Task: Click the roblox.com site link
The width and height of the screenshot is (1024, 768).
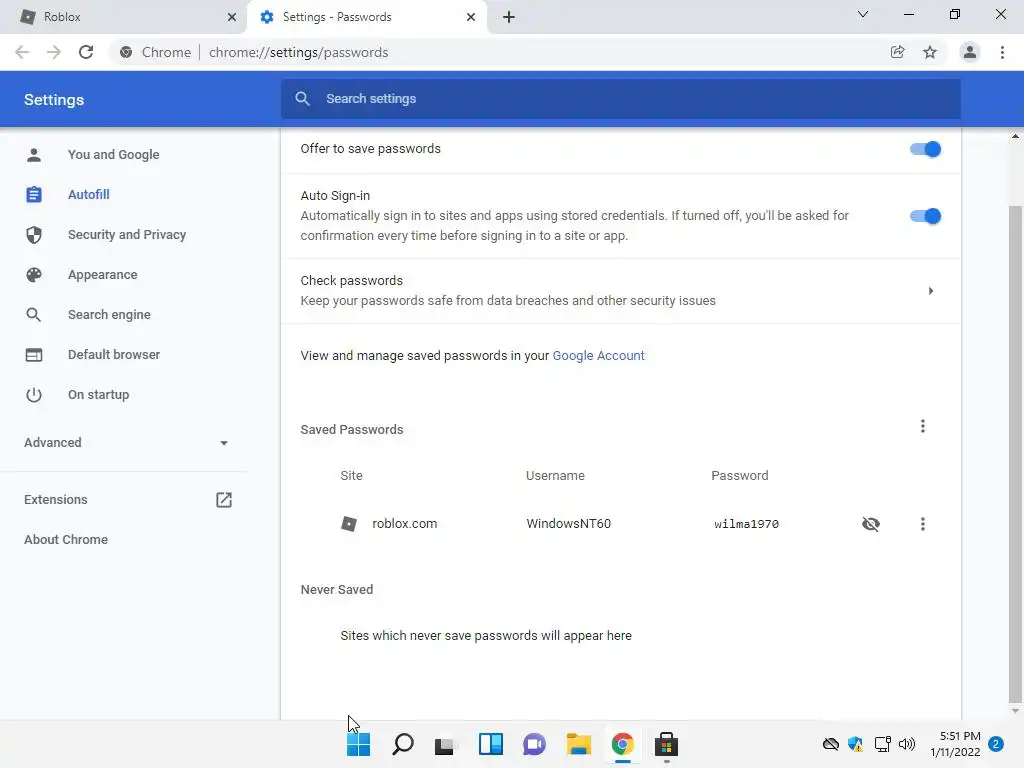Action: [x=404, y=524]
